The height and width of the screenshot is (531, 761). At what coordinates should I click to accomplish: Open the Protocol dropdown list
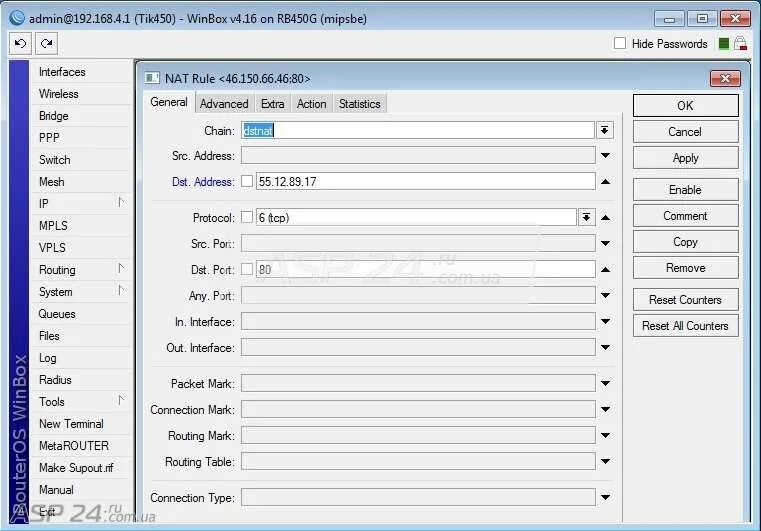(x=586, y=217)
